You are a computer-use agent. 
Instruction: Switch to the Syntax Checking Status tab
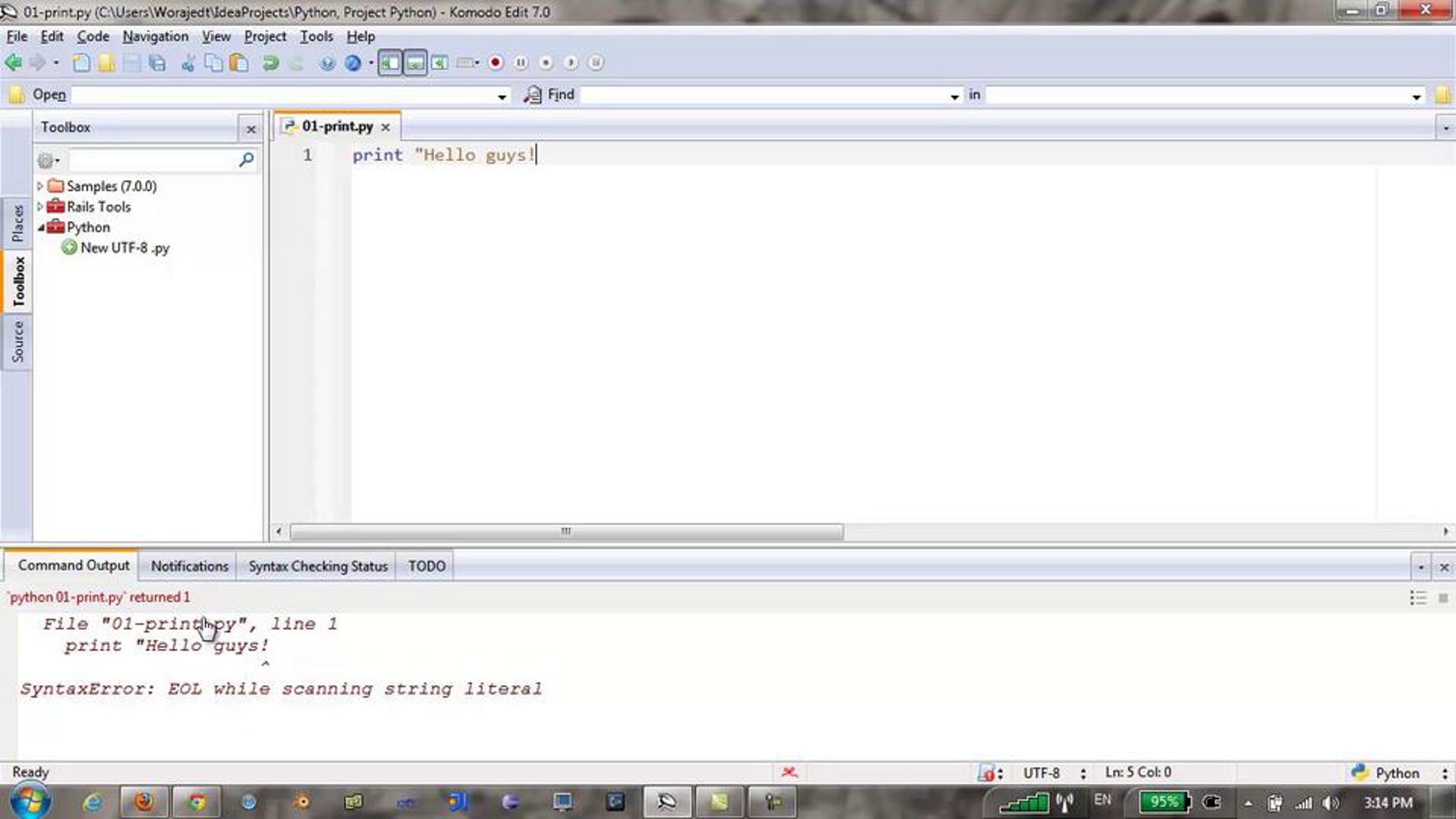[318, 566]
